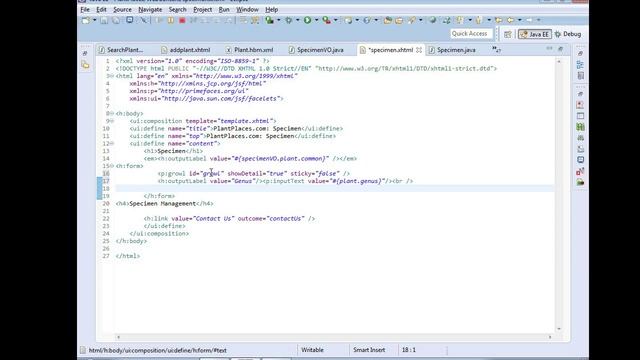Click the Save icon in toolbar
The height and width of the screenshot is (360, 640).
point(104,20)
